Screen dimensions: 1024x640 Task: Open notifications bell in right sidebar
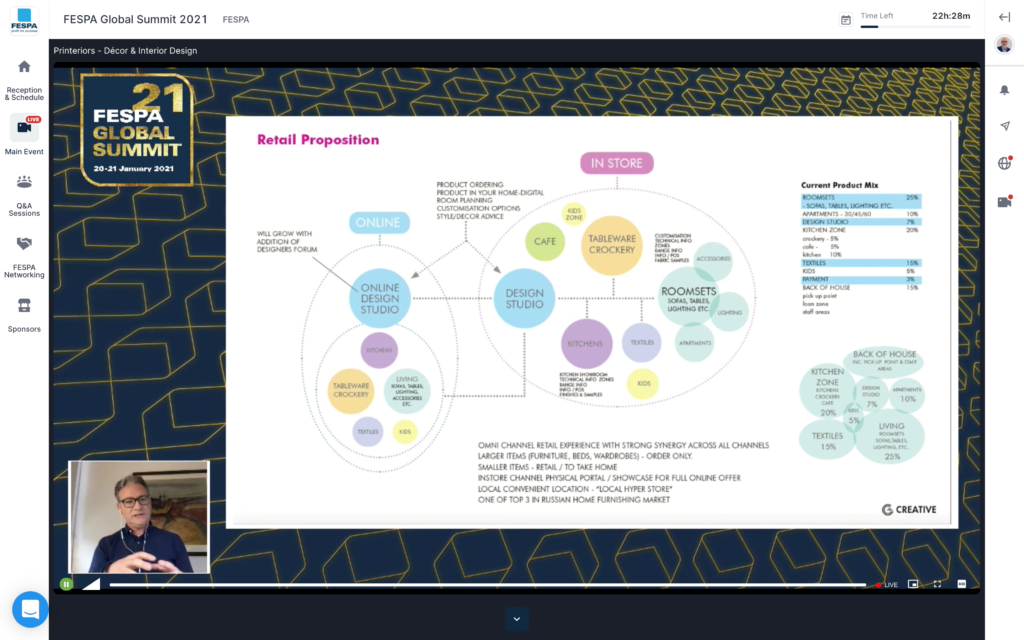point(1004,90)
